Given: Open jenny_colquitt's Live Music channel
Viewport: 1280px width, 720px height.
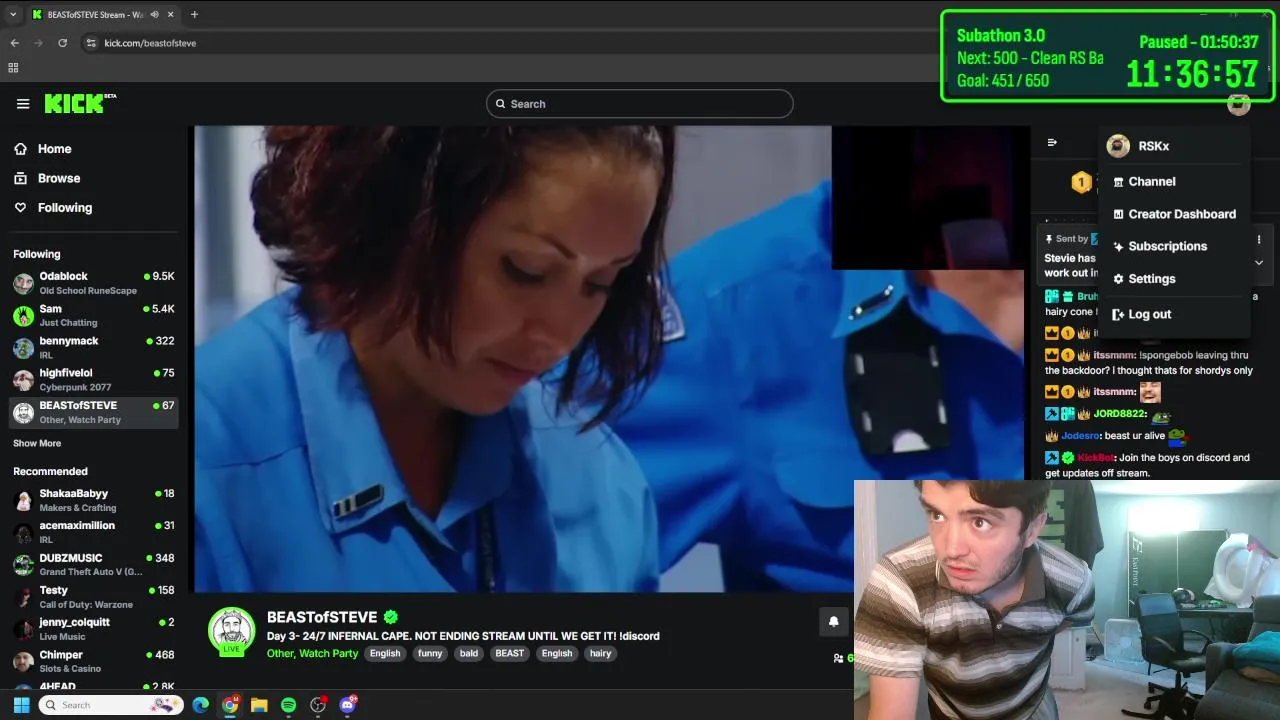Looking at the screenshot, I should (94, 629).
